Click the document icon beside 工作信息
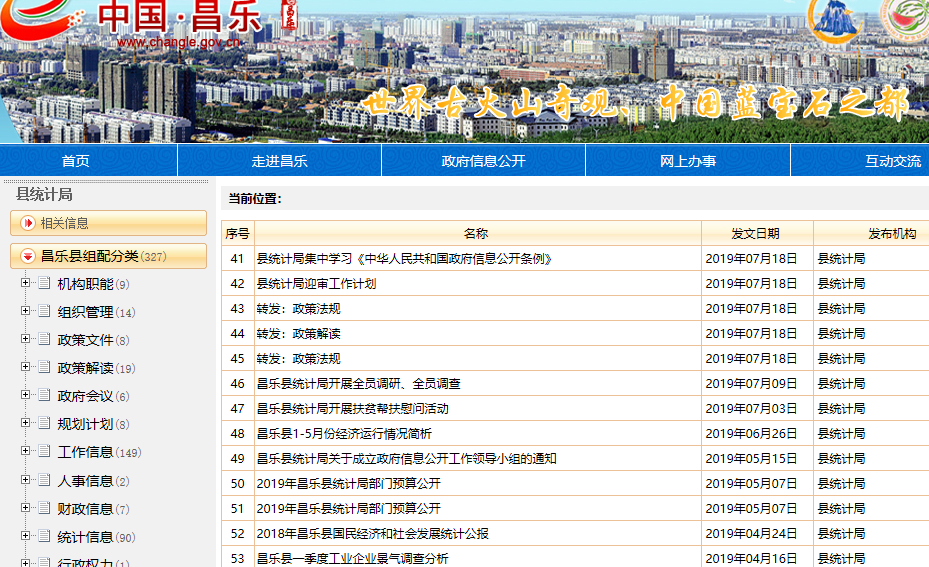Image resolution: width=929 pixels, height=567 pixels. (44, 452)
